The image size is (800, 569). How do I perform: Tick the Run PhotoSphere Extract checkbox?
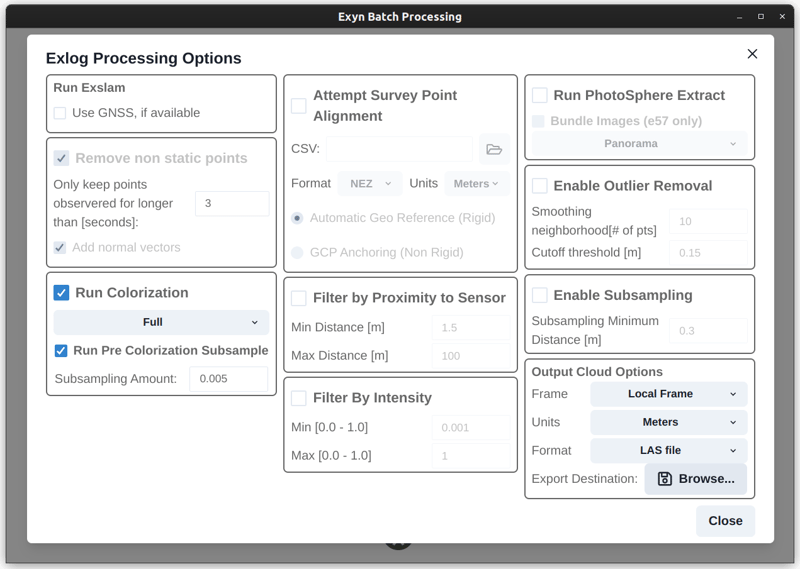(540, 96)
